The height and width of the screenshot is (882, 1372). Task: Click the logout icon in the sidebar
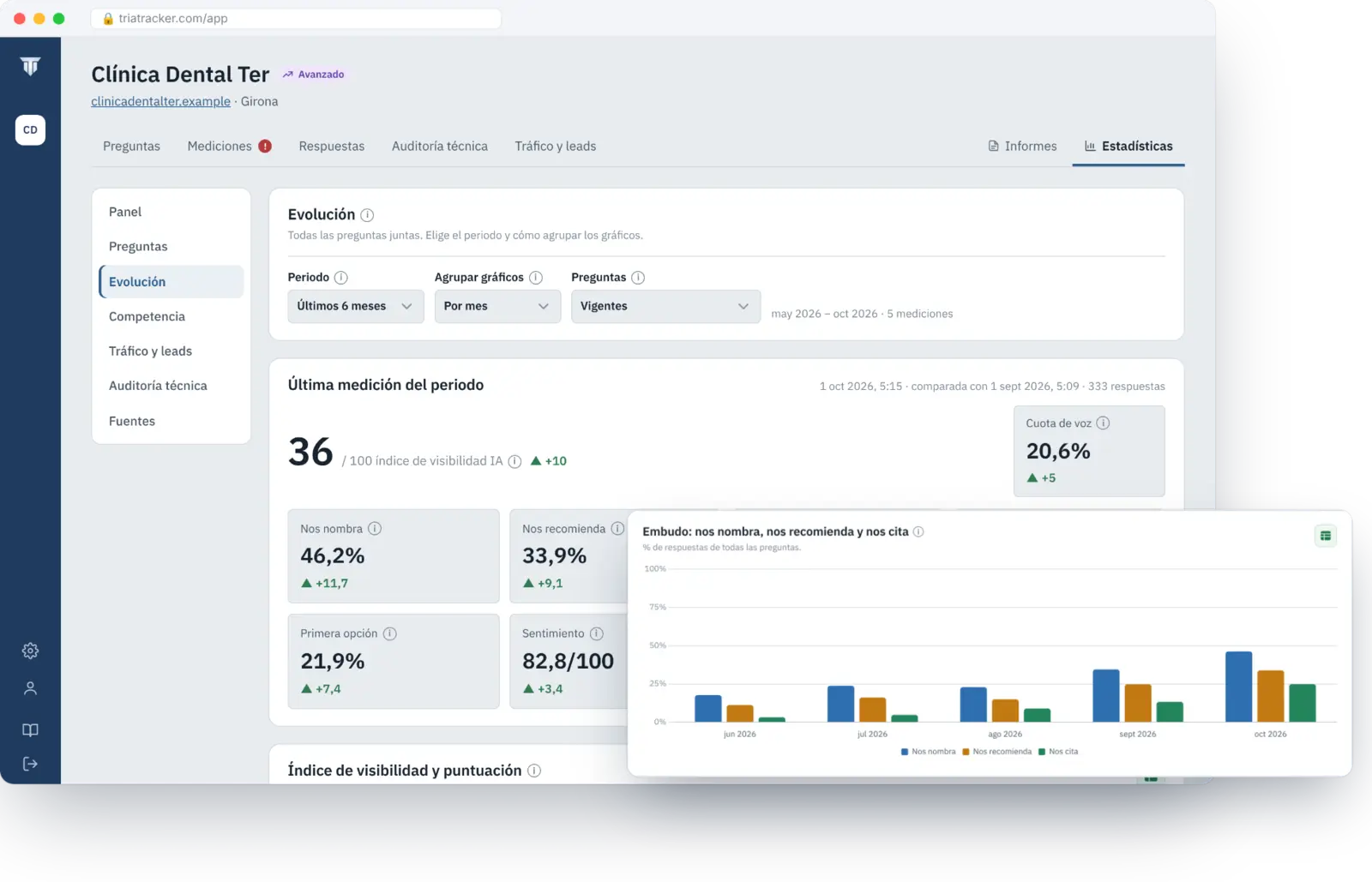[30, 764]
